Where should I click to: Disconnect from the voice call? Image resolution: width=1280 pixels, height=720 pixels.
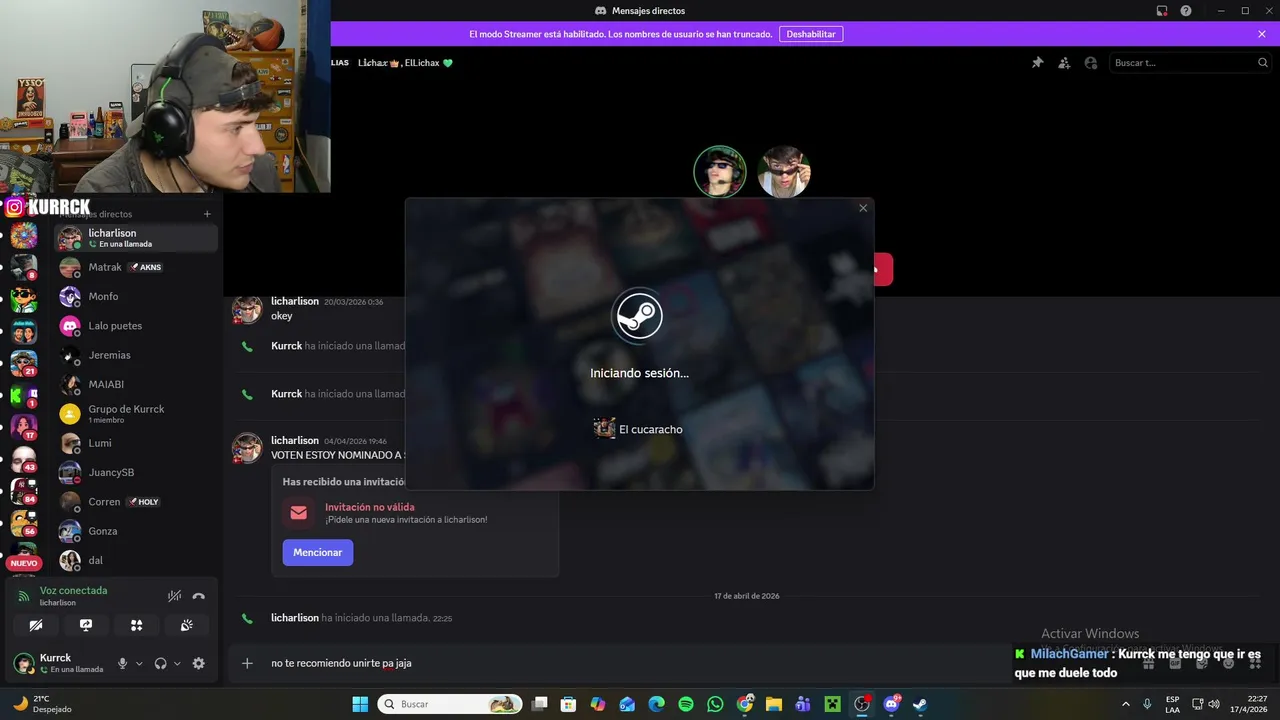click(199, 596)
